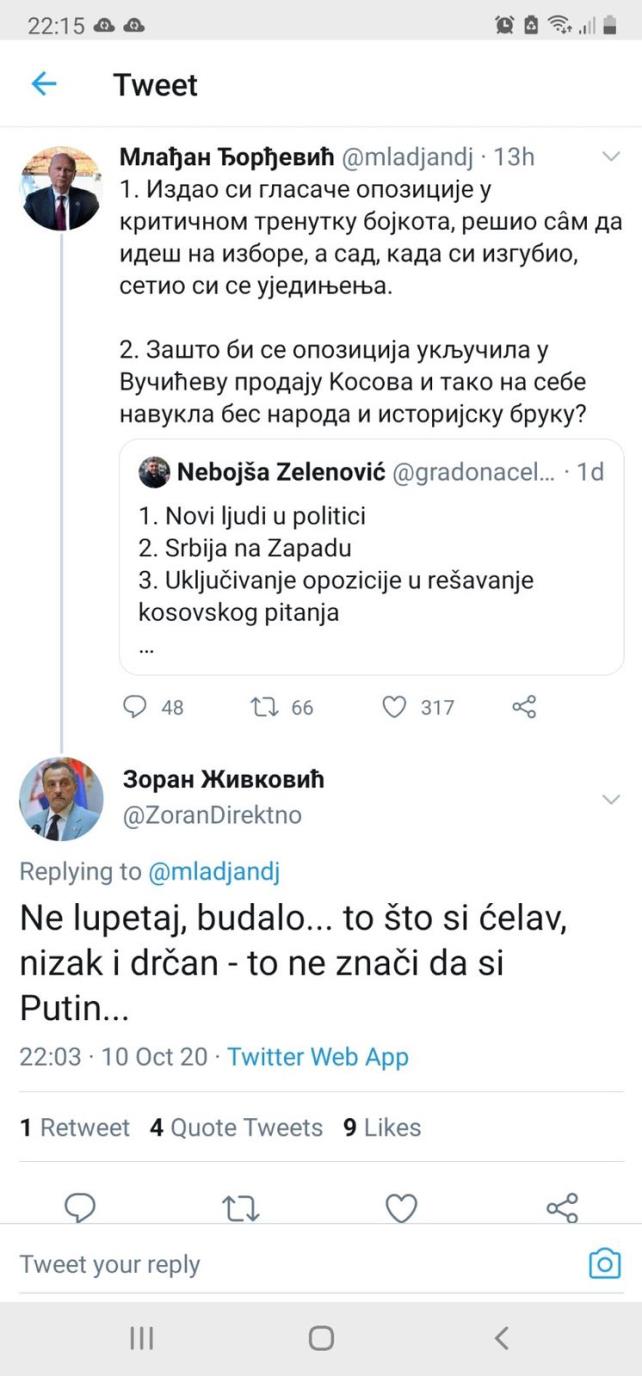
Task: Retweet the tweet with 66 retweets
Action: 264,707
